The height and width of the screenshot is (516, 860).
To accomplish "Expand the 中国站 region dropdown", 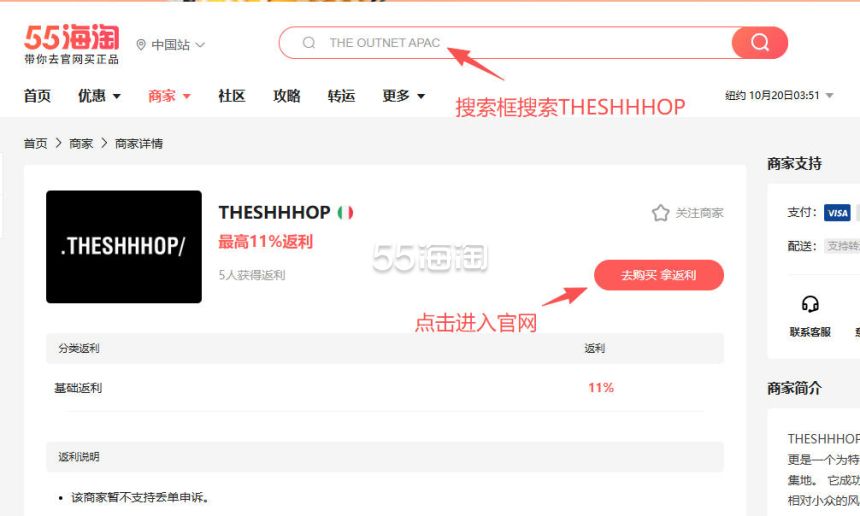I will (x=200, y=45).
